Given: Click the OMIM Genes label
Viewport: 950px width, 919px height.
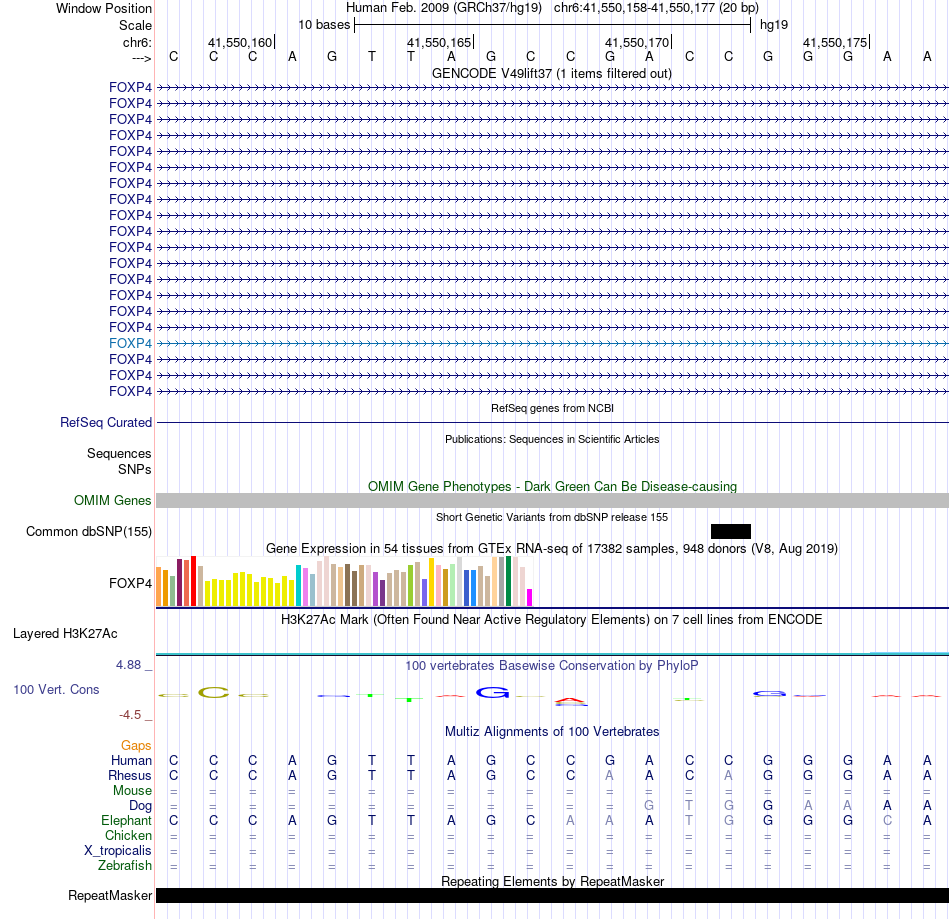Looking at the screenshot, I should (x=113, y=500).
